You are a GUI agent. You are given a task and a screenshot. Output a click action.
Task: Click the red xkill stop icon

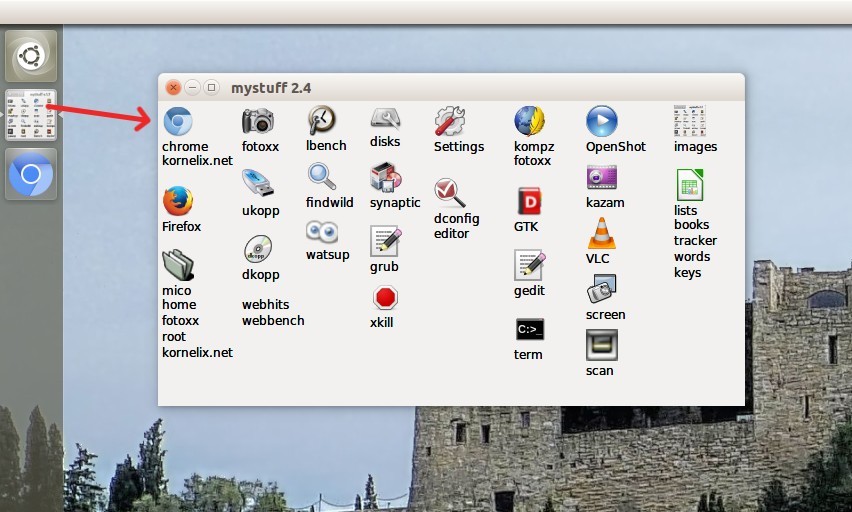385,298
